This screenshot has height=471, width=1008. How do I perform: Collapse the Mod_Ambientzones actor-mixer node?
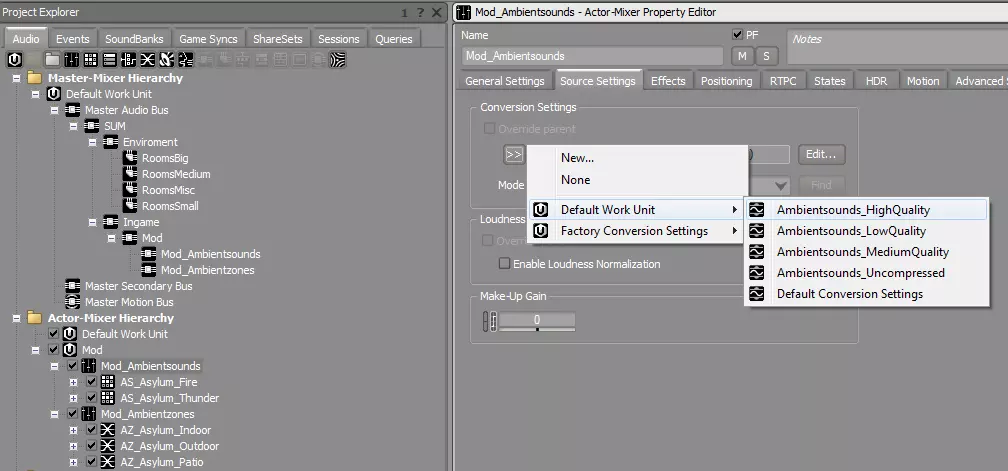click(55, 414)
